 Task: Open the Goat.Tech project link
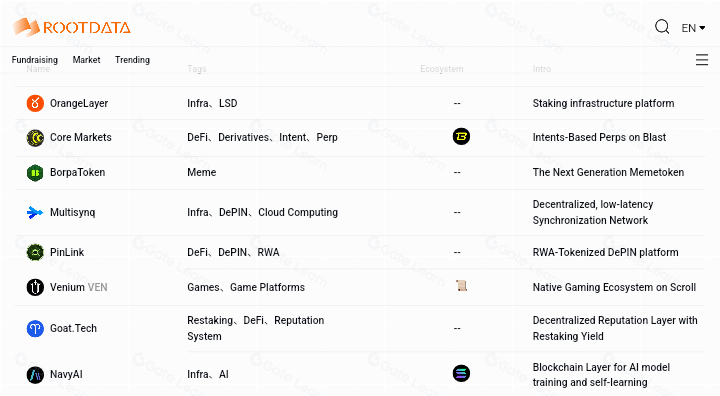point(73,328)
